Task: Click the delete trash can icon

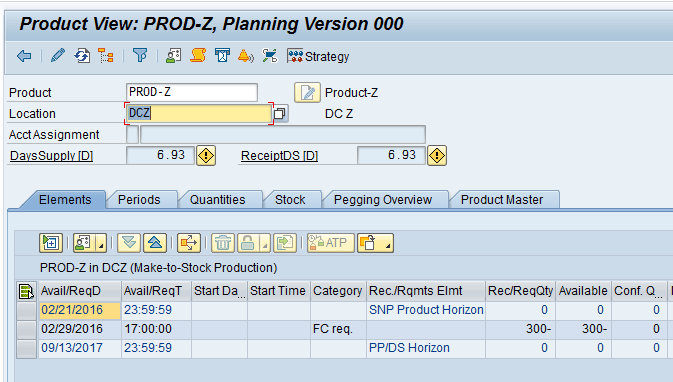Action: click(x=223, y=243)
